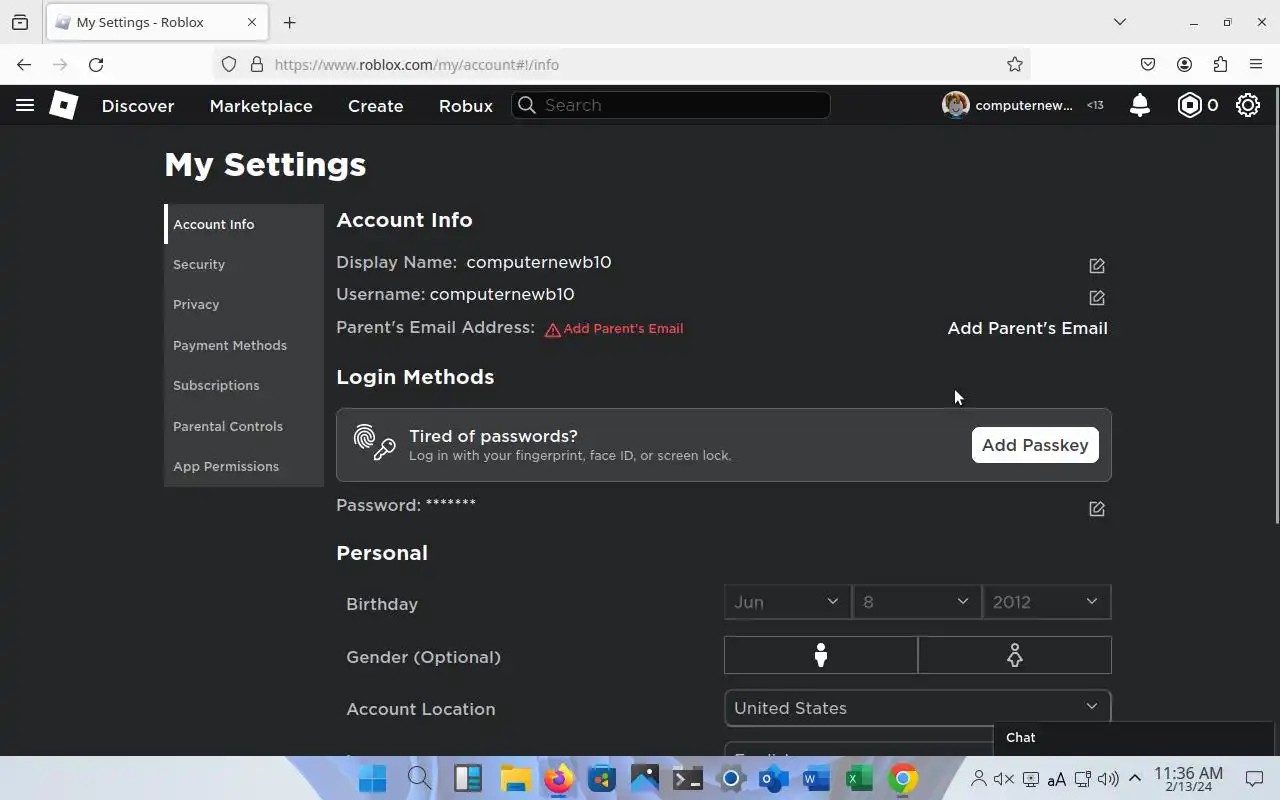Switch to the Privacy settings tab

(x=244, y=304)
